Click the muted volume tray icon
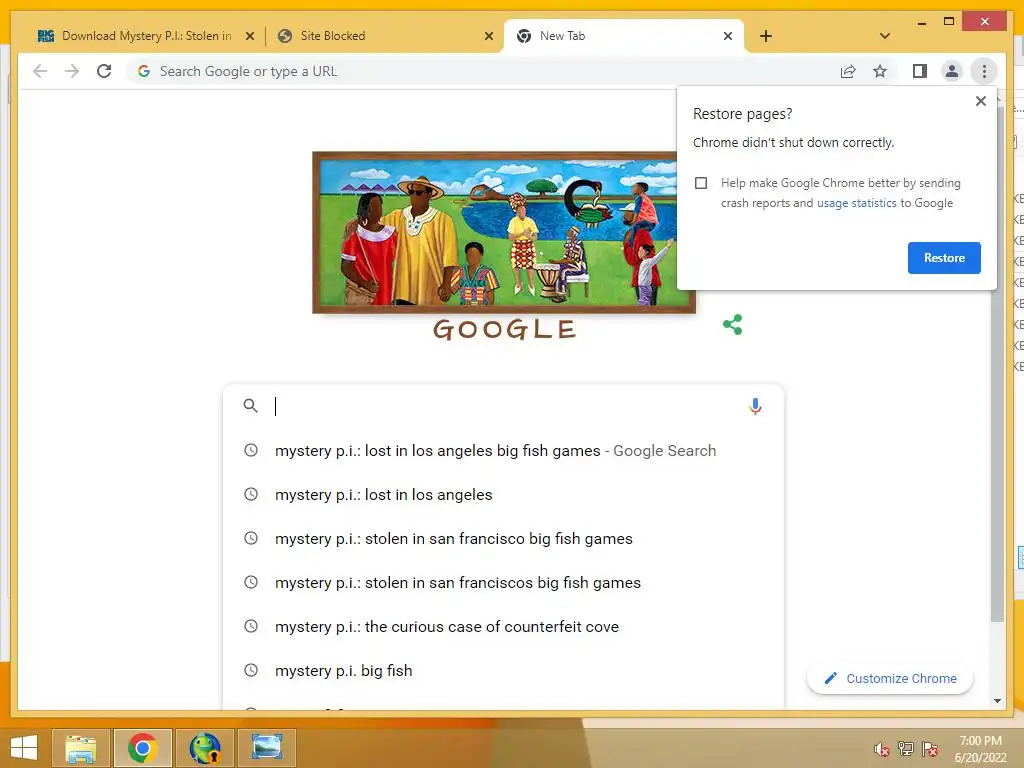 tap(881, 749)
